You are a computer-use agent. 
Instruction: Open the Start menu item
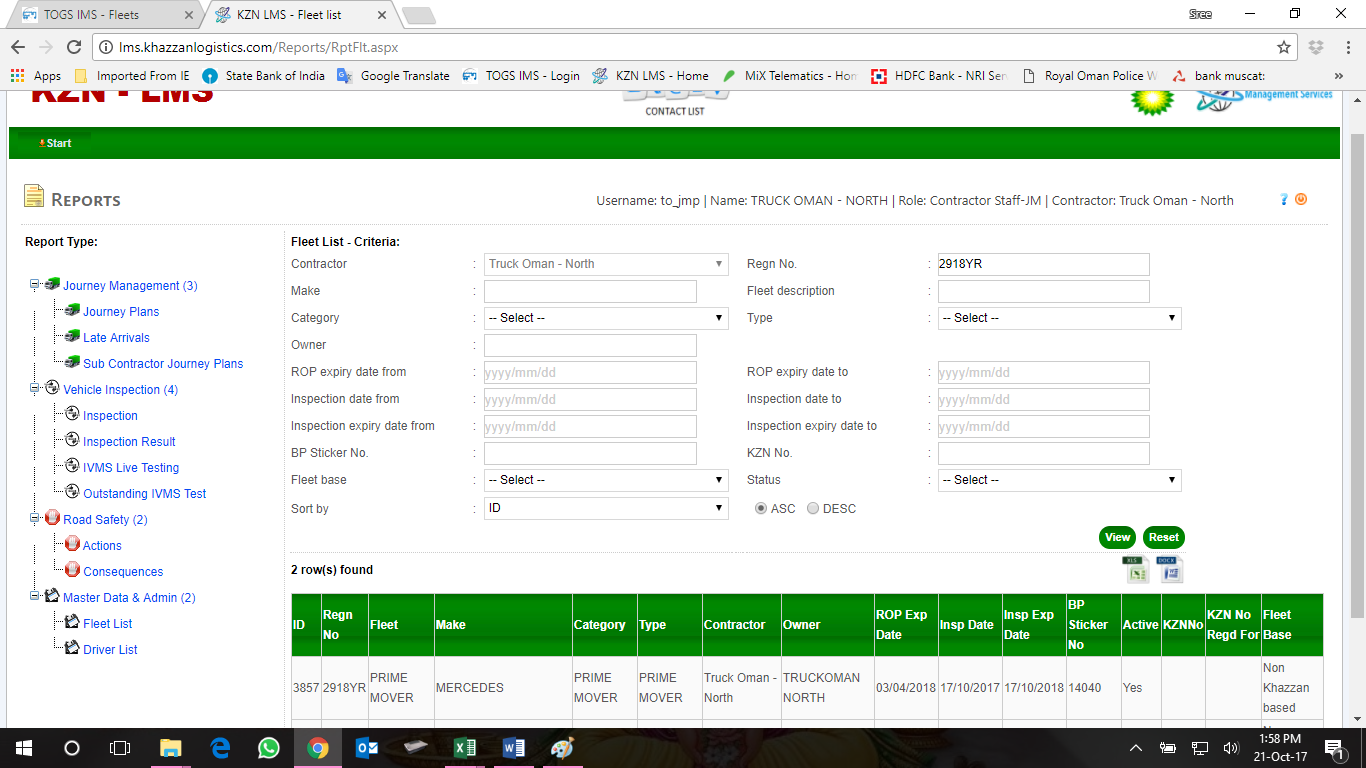(56, 143)
